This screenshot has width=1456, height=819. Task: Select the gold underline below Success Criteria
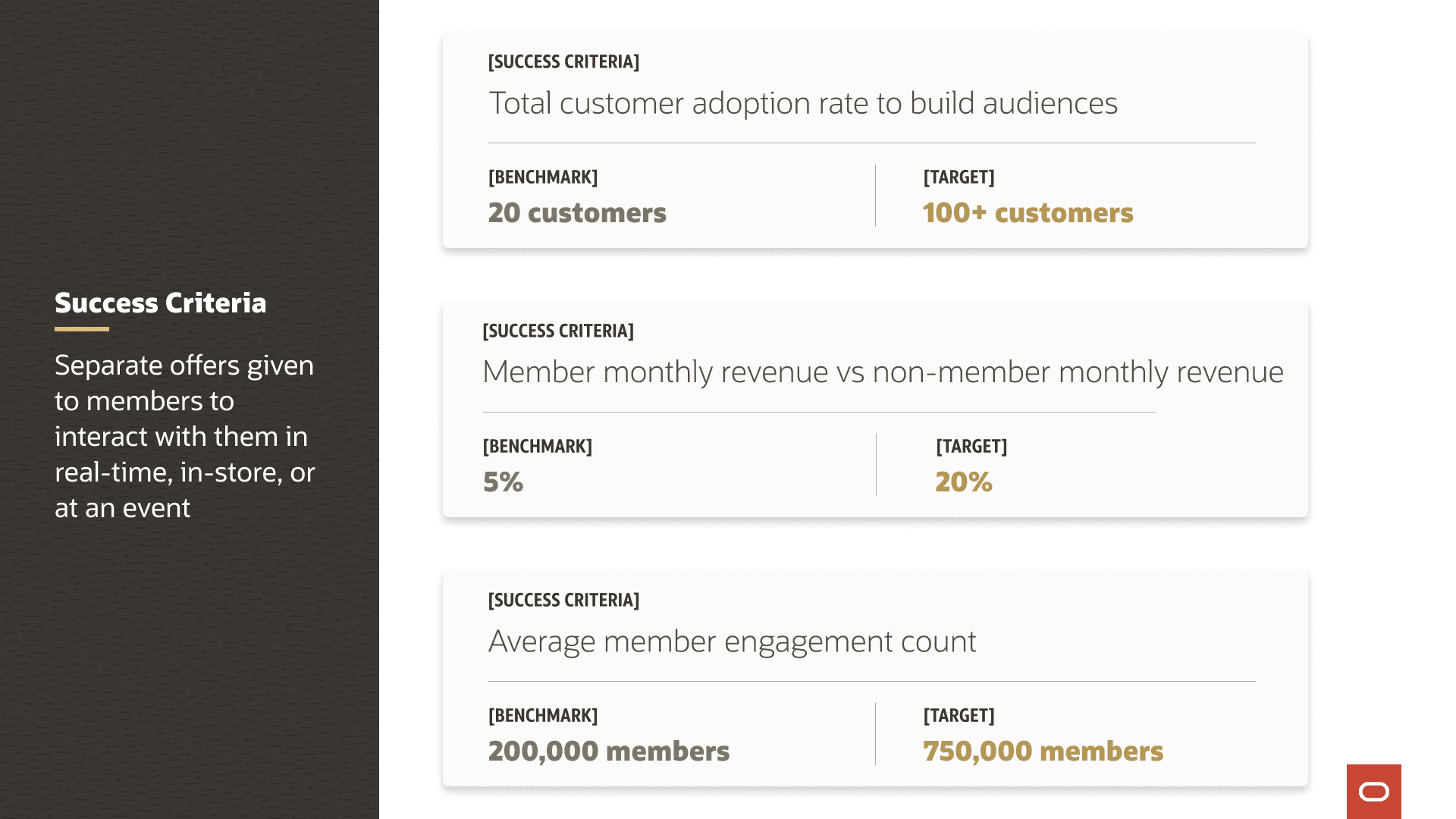tap(82, 329)
